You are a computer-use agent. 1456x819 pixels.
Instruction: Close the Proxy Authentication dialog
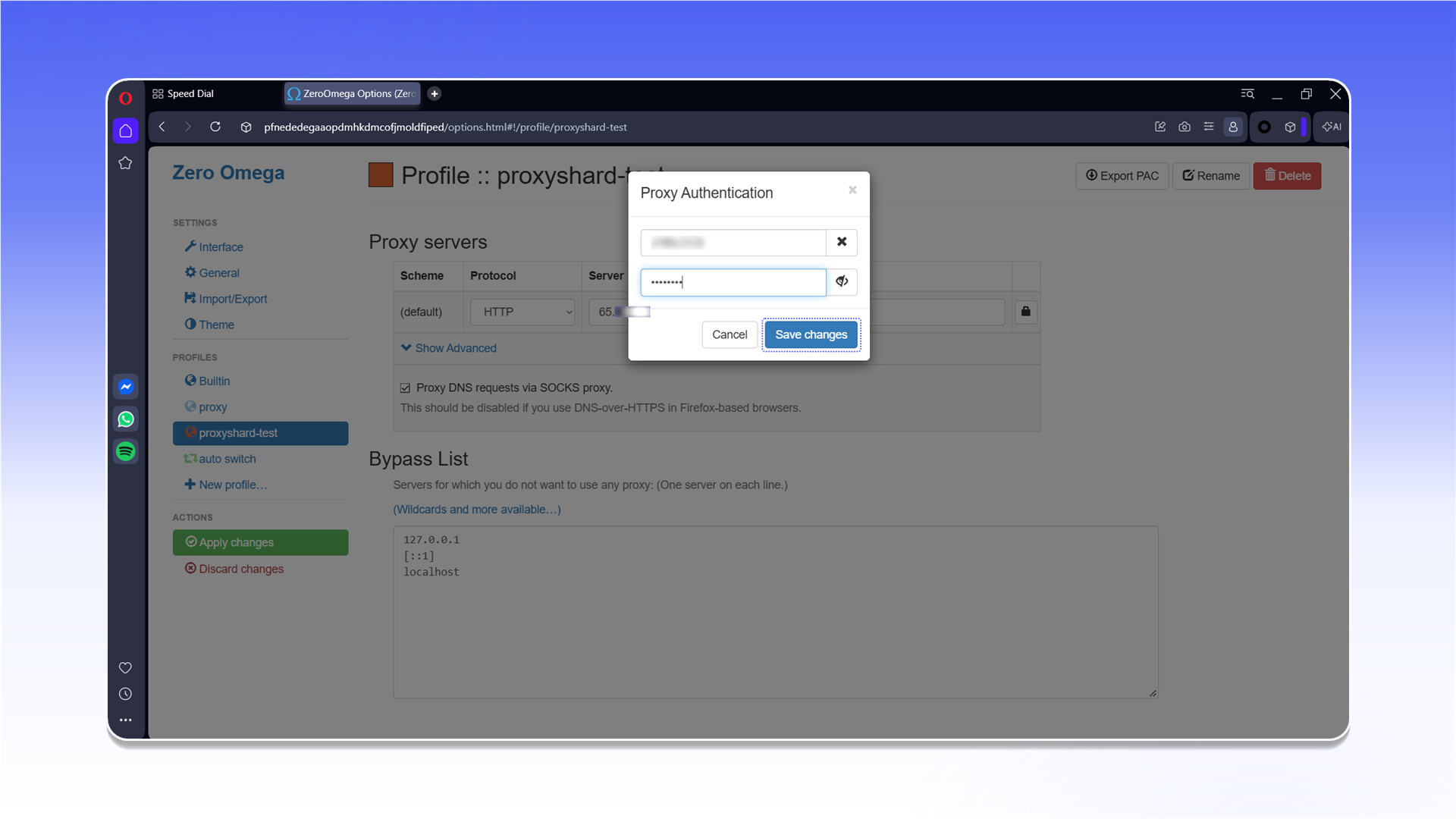click(x=852, y=190)
